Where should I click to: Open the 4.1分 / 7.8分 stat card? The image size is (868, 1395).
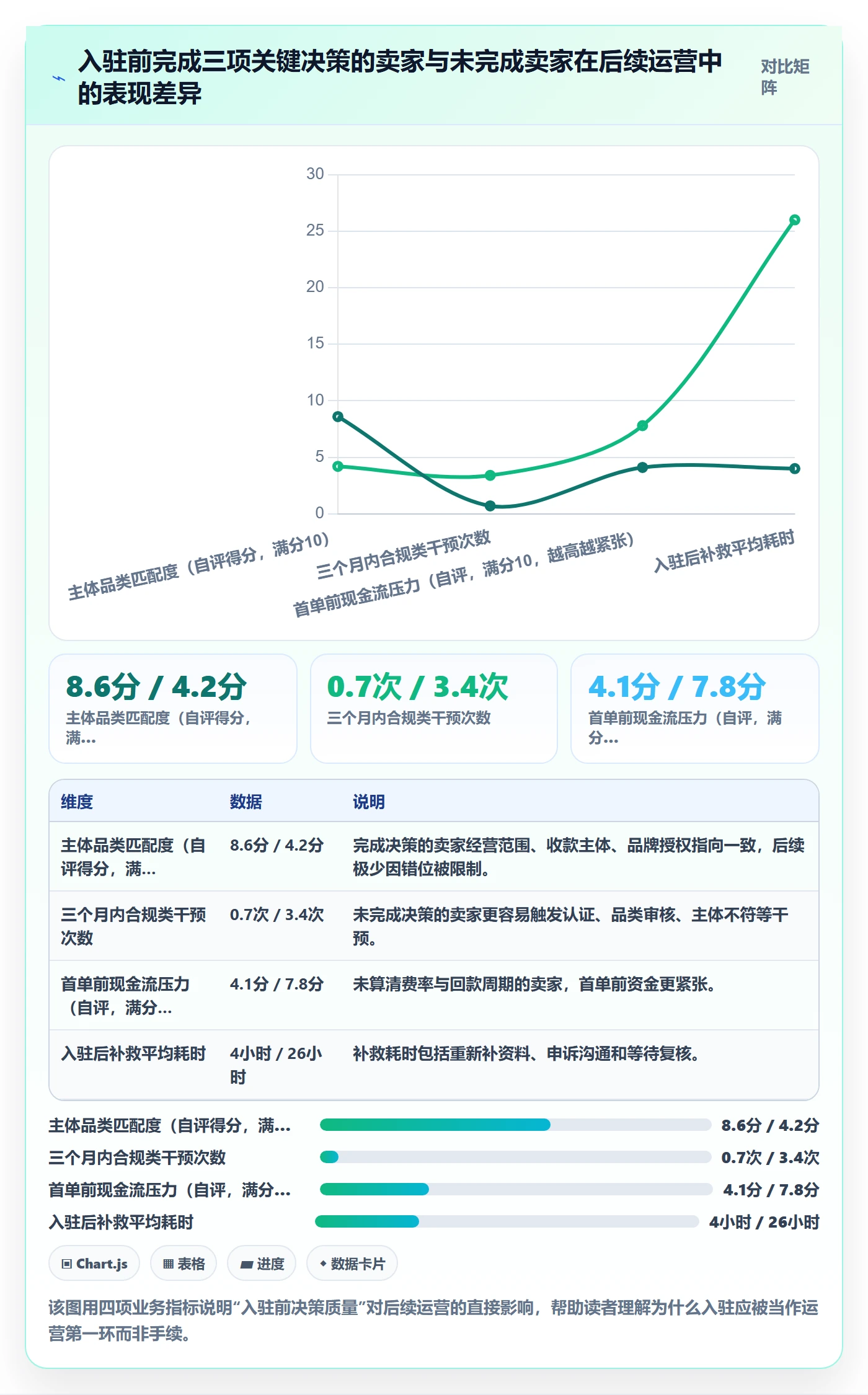(695, 709)
